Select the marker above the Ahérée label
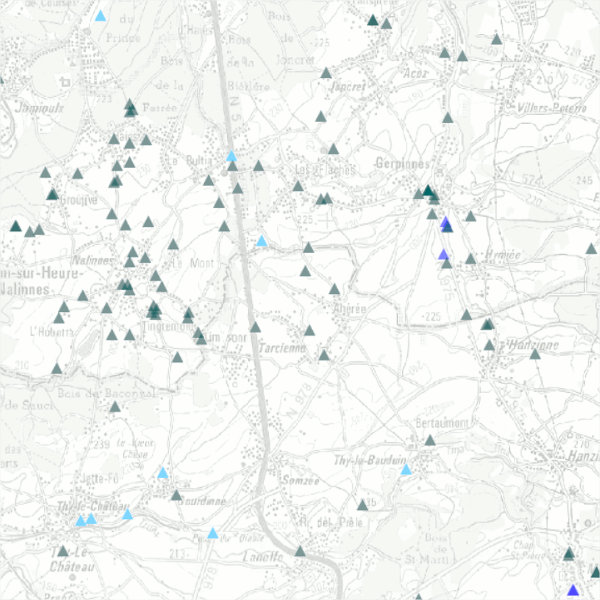Viewport: 600px width, 600px height. coord(335,289)
